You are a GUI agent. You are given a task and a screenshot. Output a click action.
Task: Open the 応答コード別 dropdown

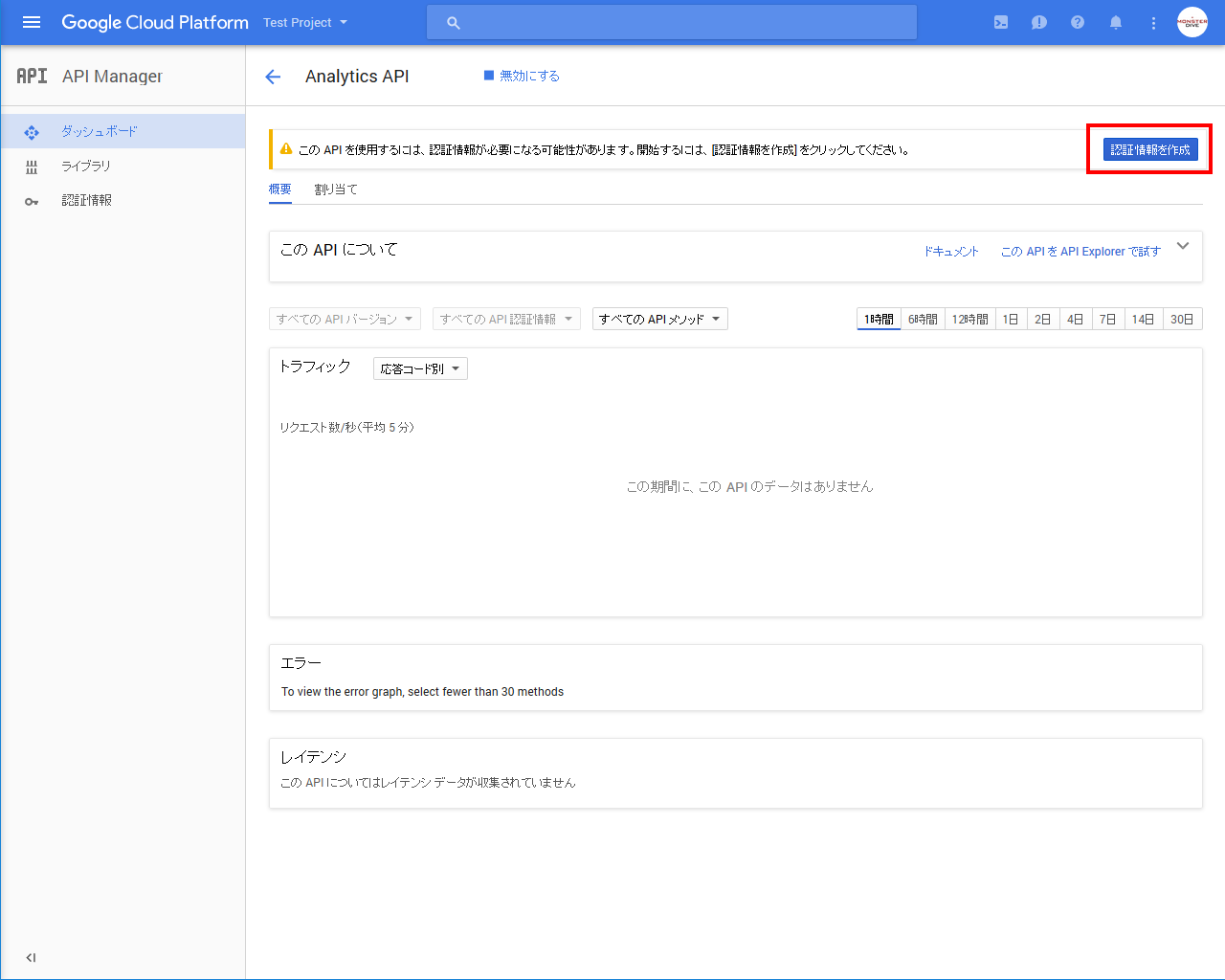[x=420, y=368]
